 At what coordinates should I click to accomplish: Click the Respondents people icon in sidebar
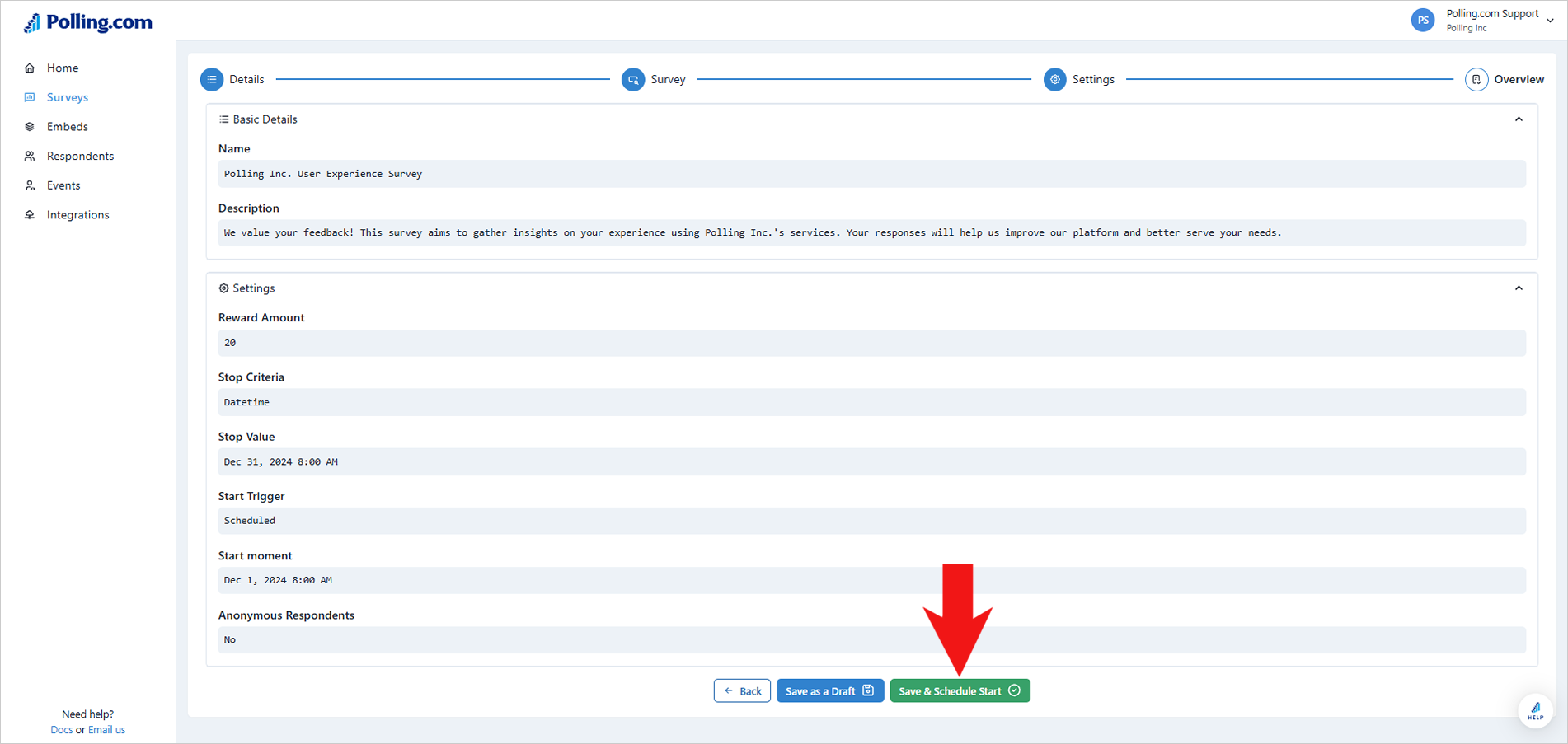30,156
